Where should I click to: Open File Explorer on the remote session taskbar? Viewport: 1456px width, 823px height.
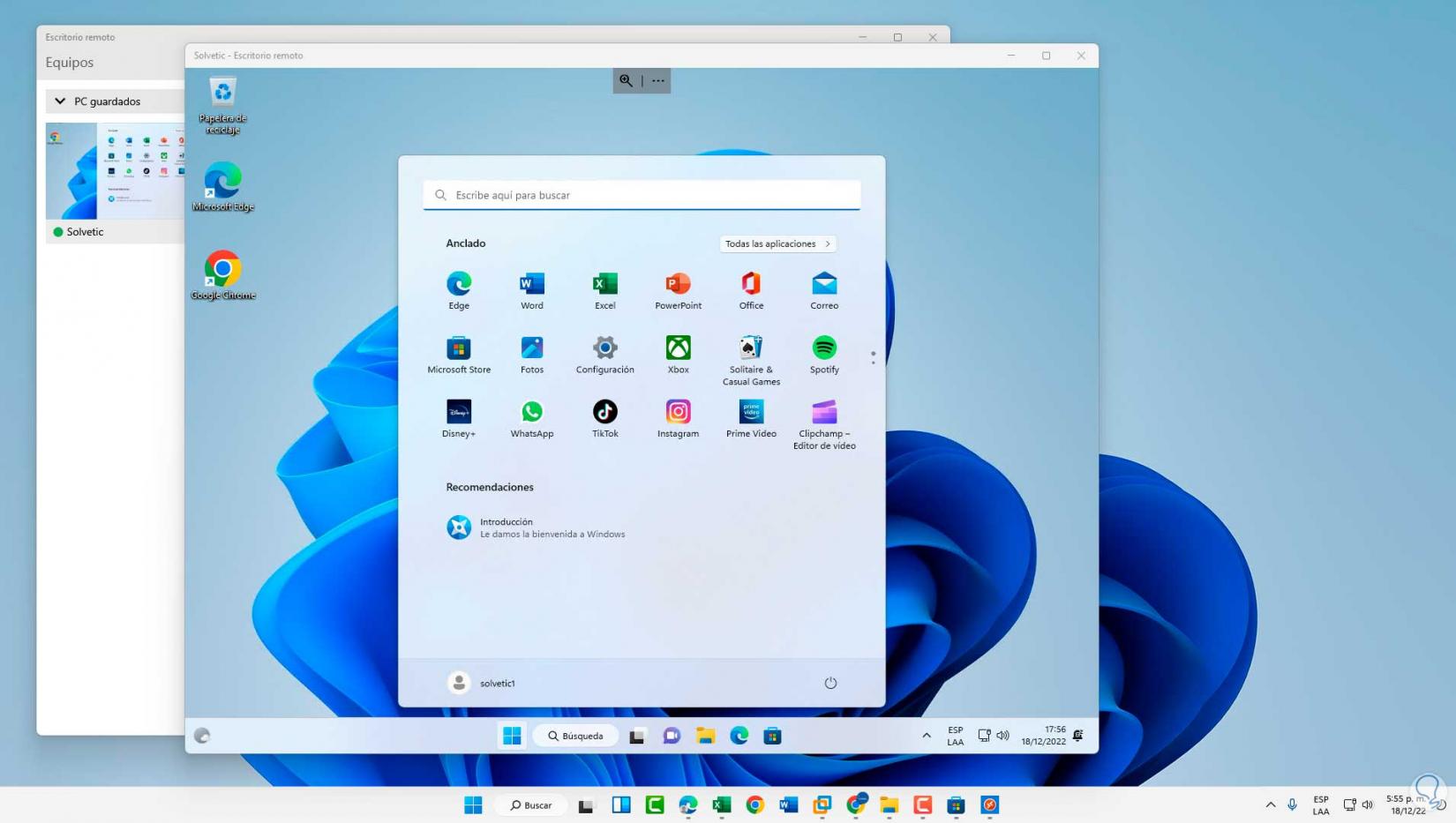coord(705,736)
